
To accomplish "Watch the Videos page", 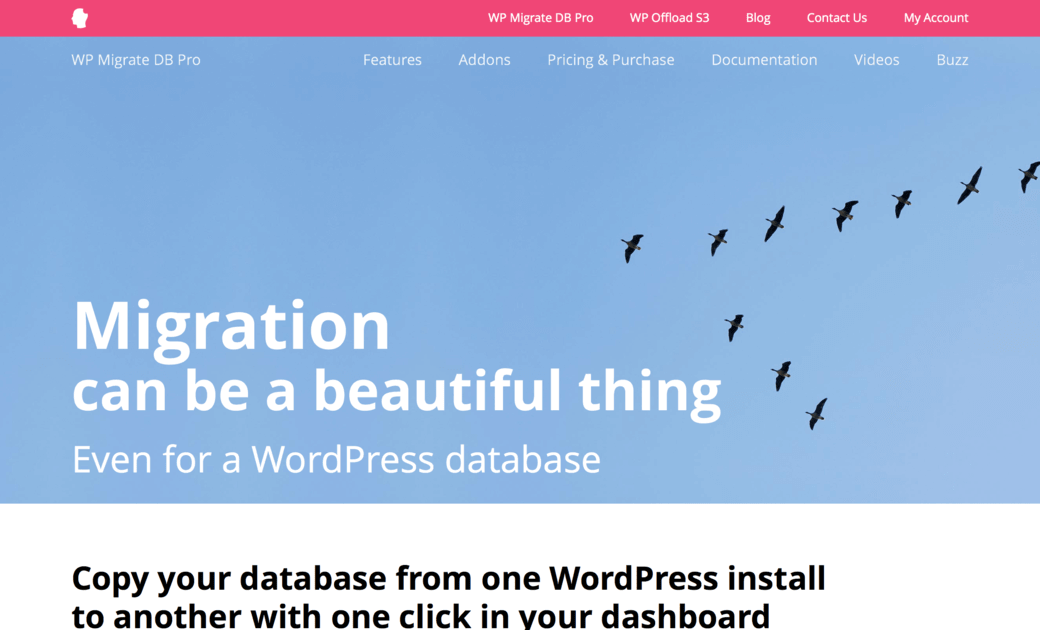I will click(x=876, y=60).
